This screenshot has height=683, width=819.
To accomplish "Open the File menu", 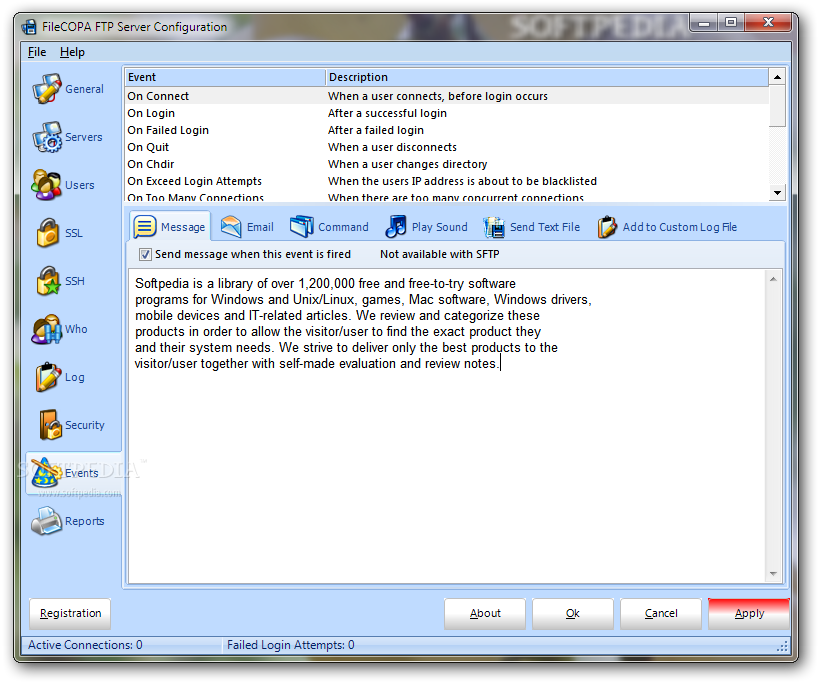I will tap(37, 52).
